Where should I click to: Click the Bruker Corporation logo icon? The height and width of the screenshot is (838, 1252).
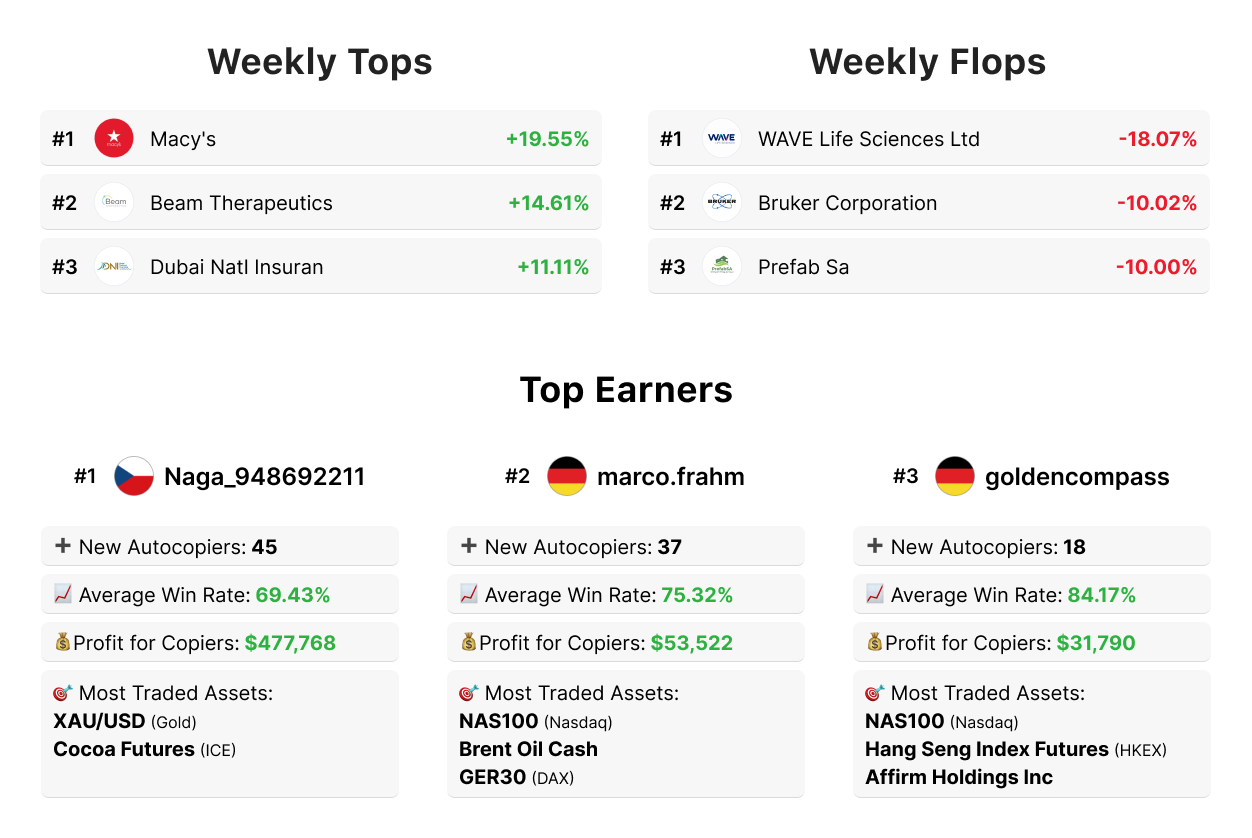pyautogui.click(x=721, y=202)
